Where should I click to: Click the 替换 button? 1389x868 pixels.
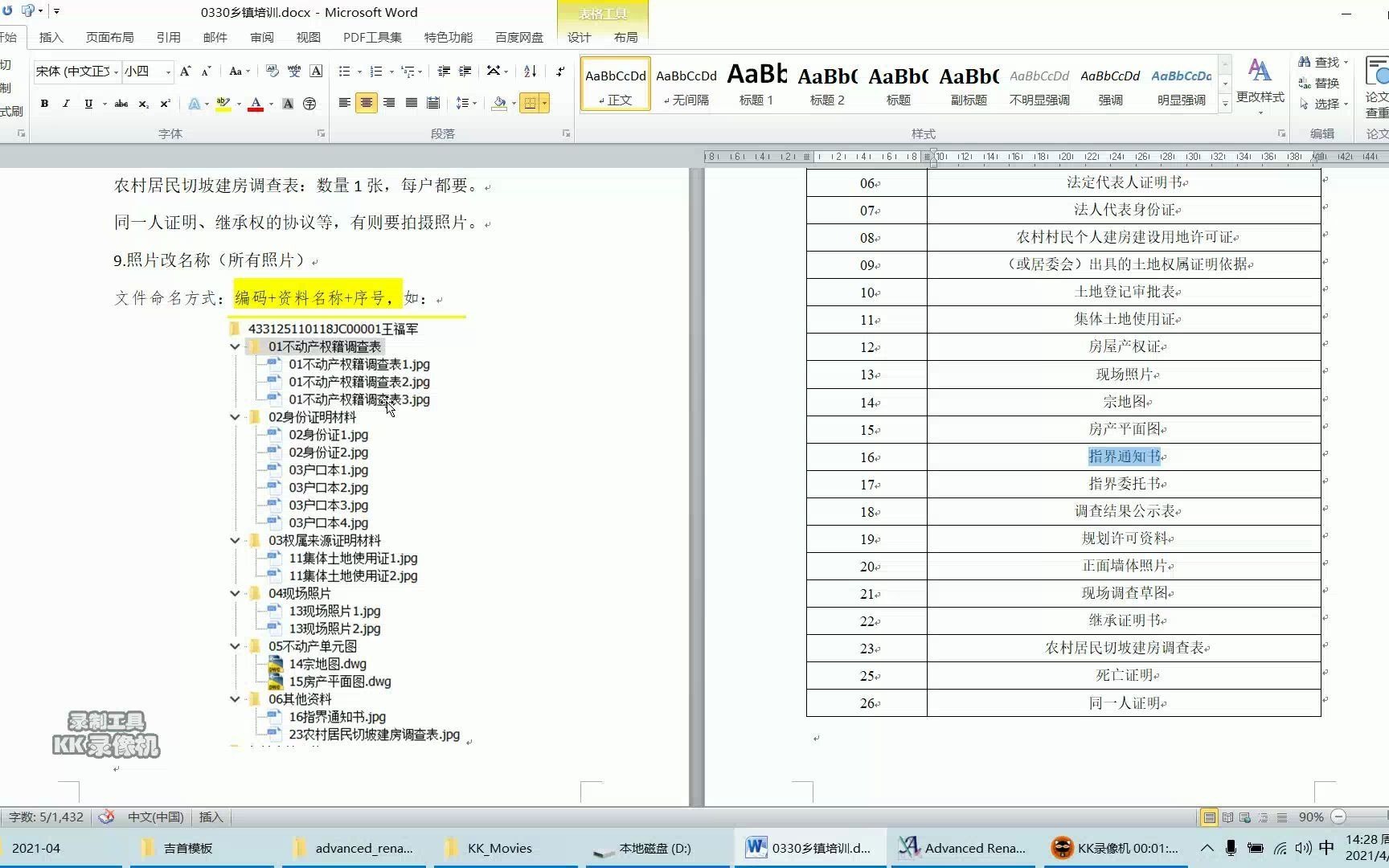click(1319, 83)
